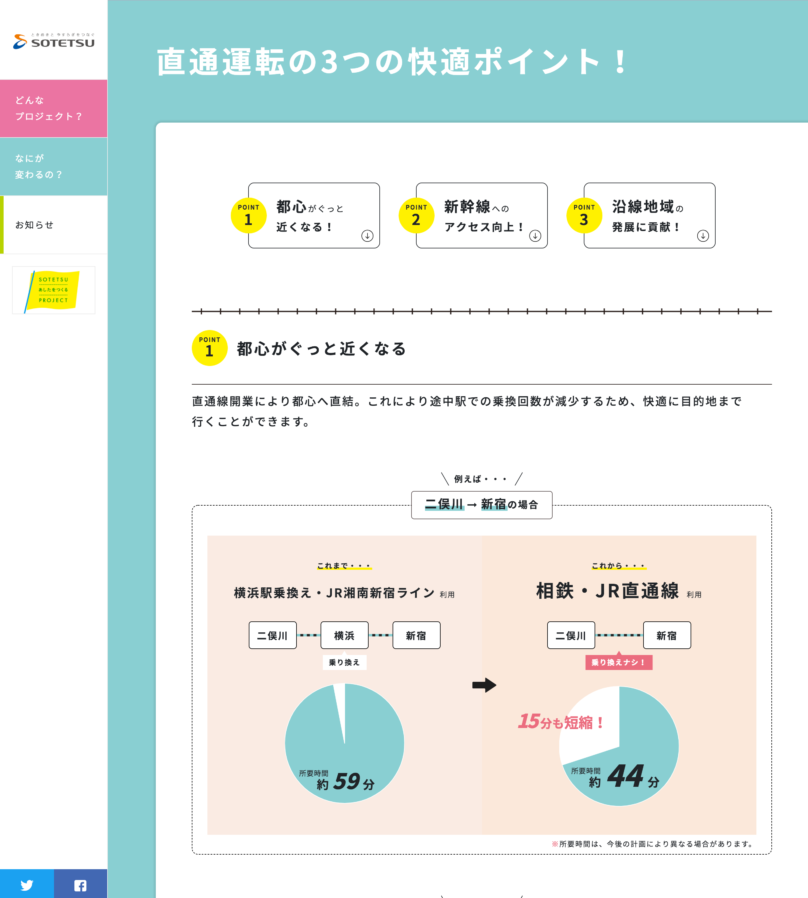
Task: Jump to 沿線地域の発展に貢献！ section
Action: click(649, 215)
